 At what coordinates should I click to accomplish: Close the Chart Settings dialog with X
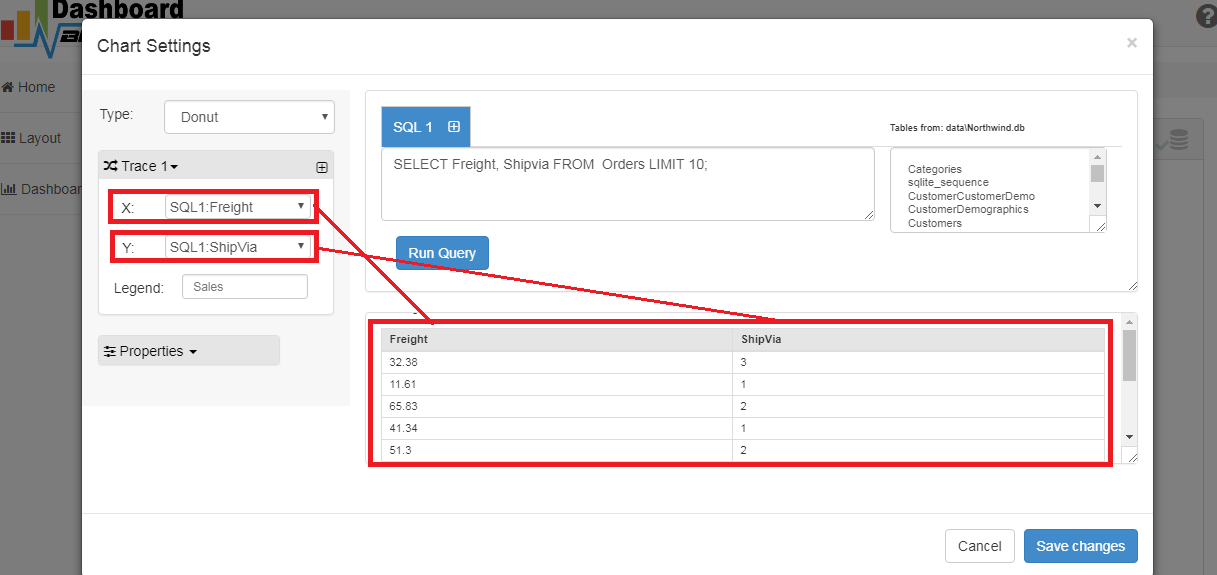pyautogui.click(x=1131, y=43)
